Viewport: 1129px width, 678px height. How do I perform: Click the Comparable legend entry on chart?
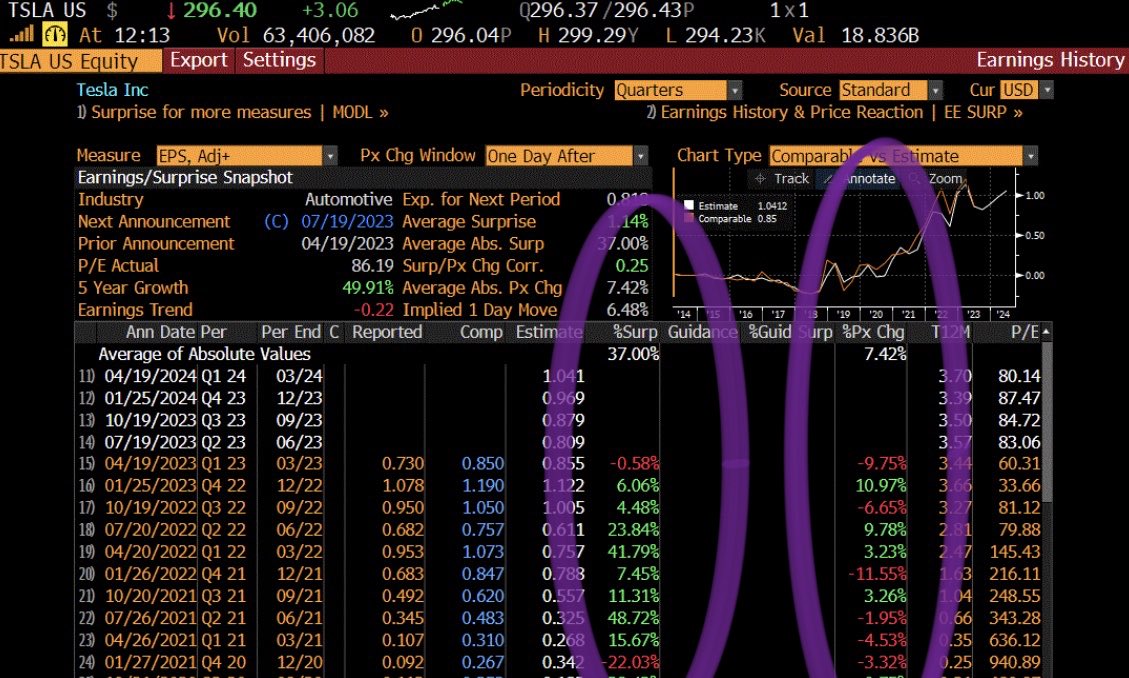pos(730,218)
